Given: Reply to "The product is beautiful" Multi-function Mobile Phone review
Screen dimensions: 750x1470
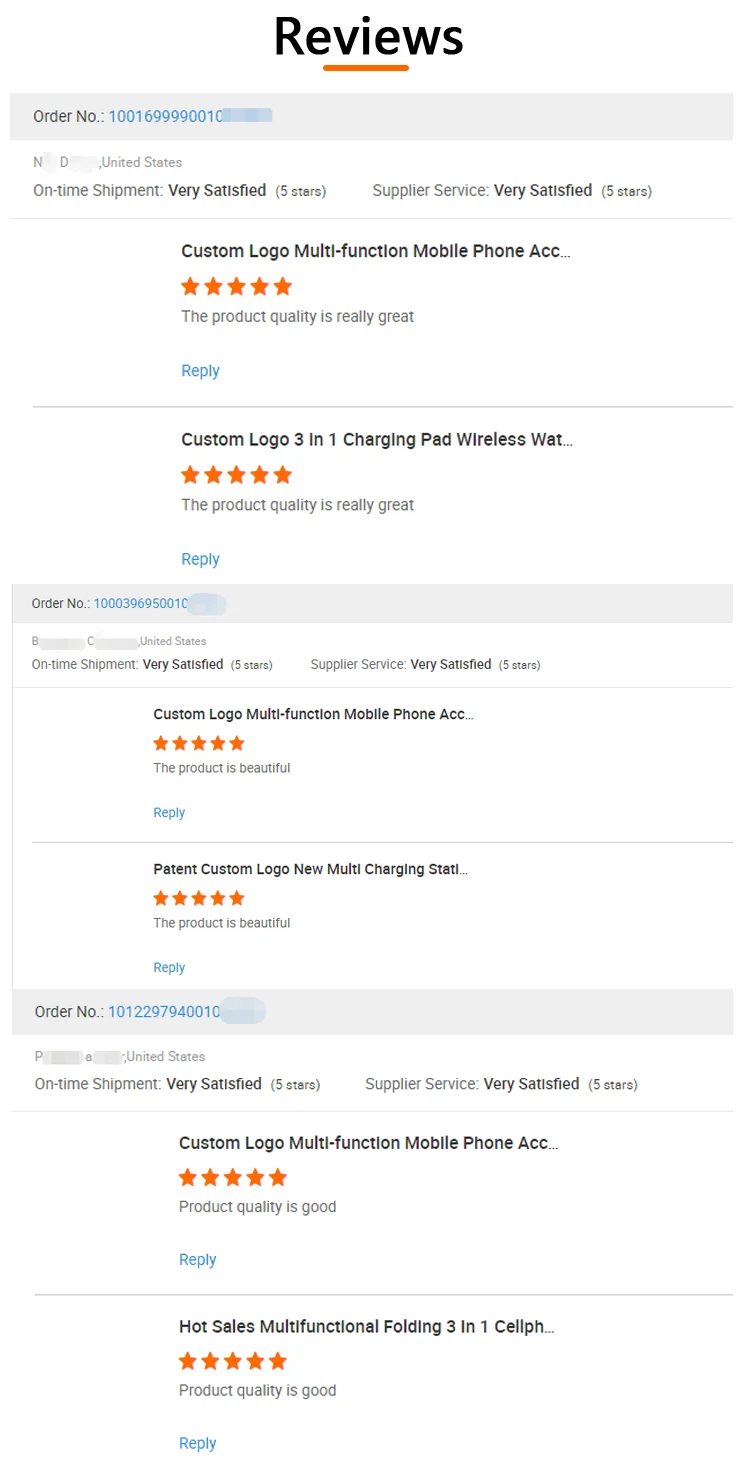Looking at the screenshot, I should click(169, 812).
